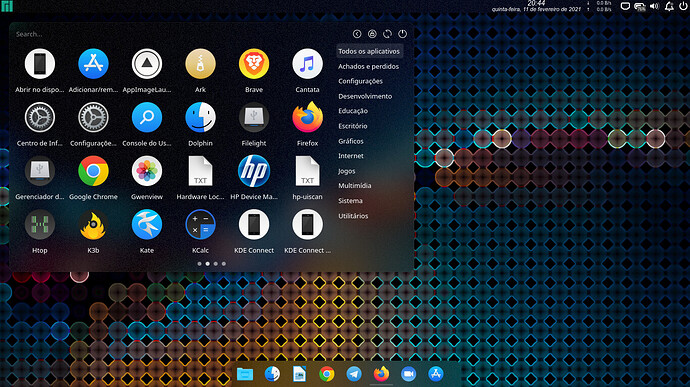Viewport: 690px width, 387px height.
Task: Open AppImageLauncher from the grid
Action: coord(147,64)
